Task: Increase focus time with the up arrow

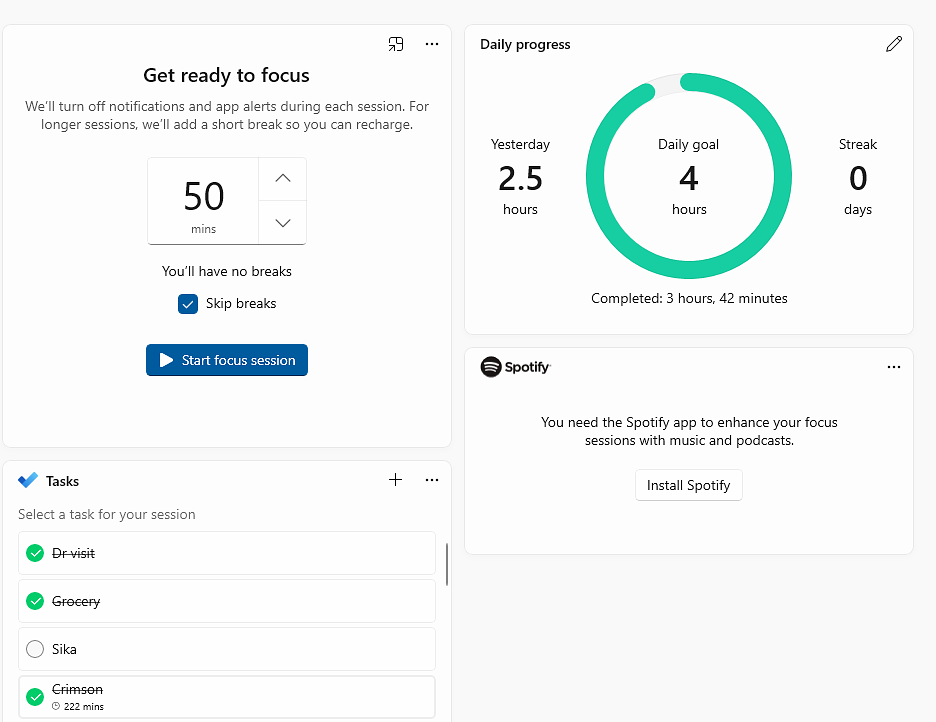Action: coord(283,179)
